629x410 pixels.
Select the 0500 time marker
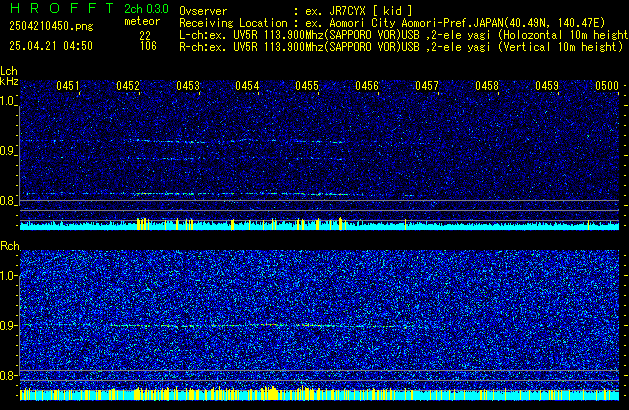tap(607, 86)
